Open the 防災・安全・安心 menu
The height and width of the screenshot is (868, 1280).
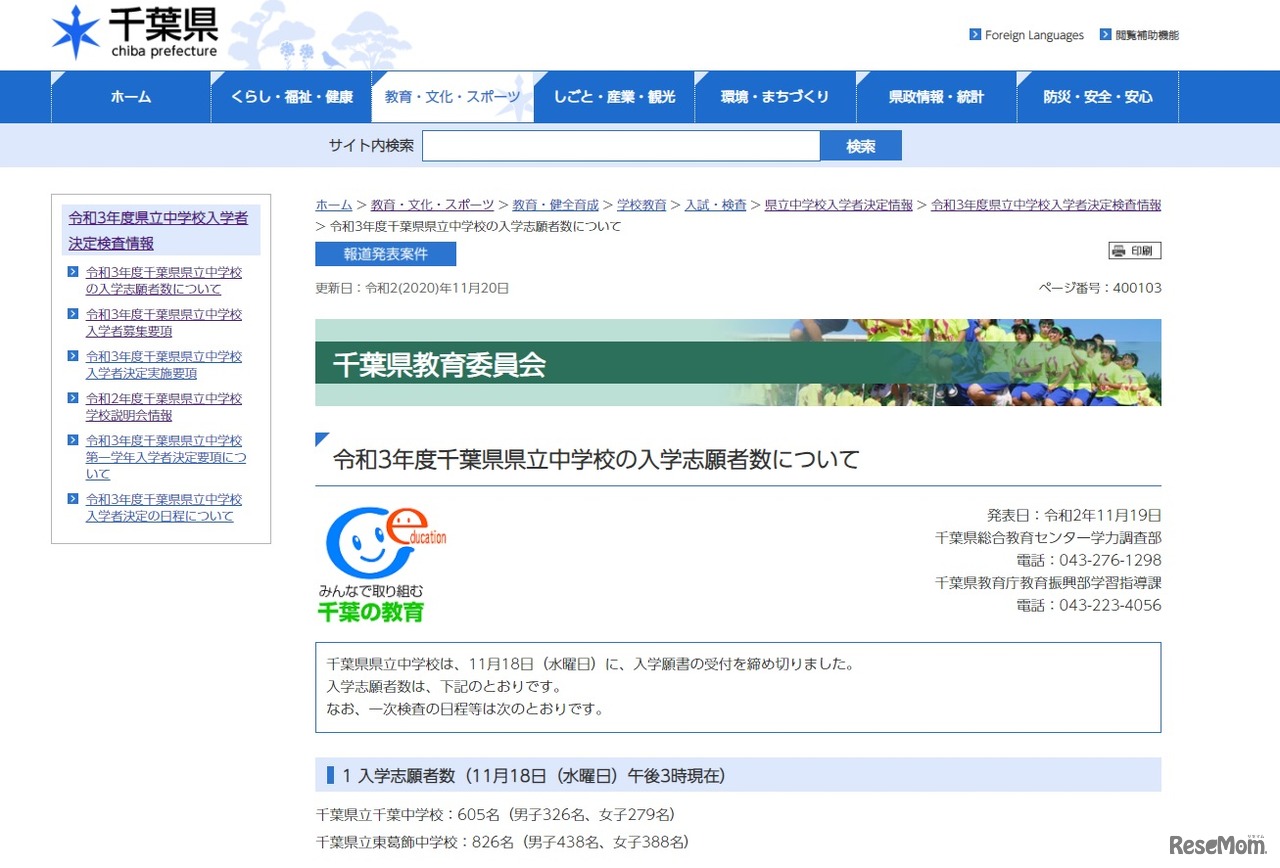tap(1097, 96)
